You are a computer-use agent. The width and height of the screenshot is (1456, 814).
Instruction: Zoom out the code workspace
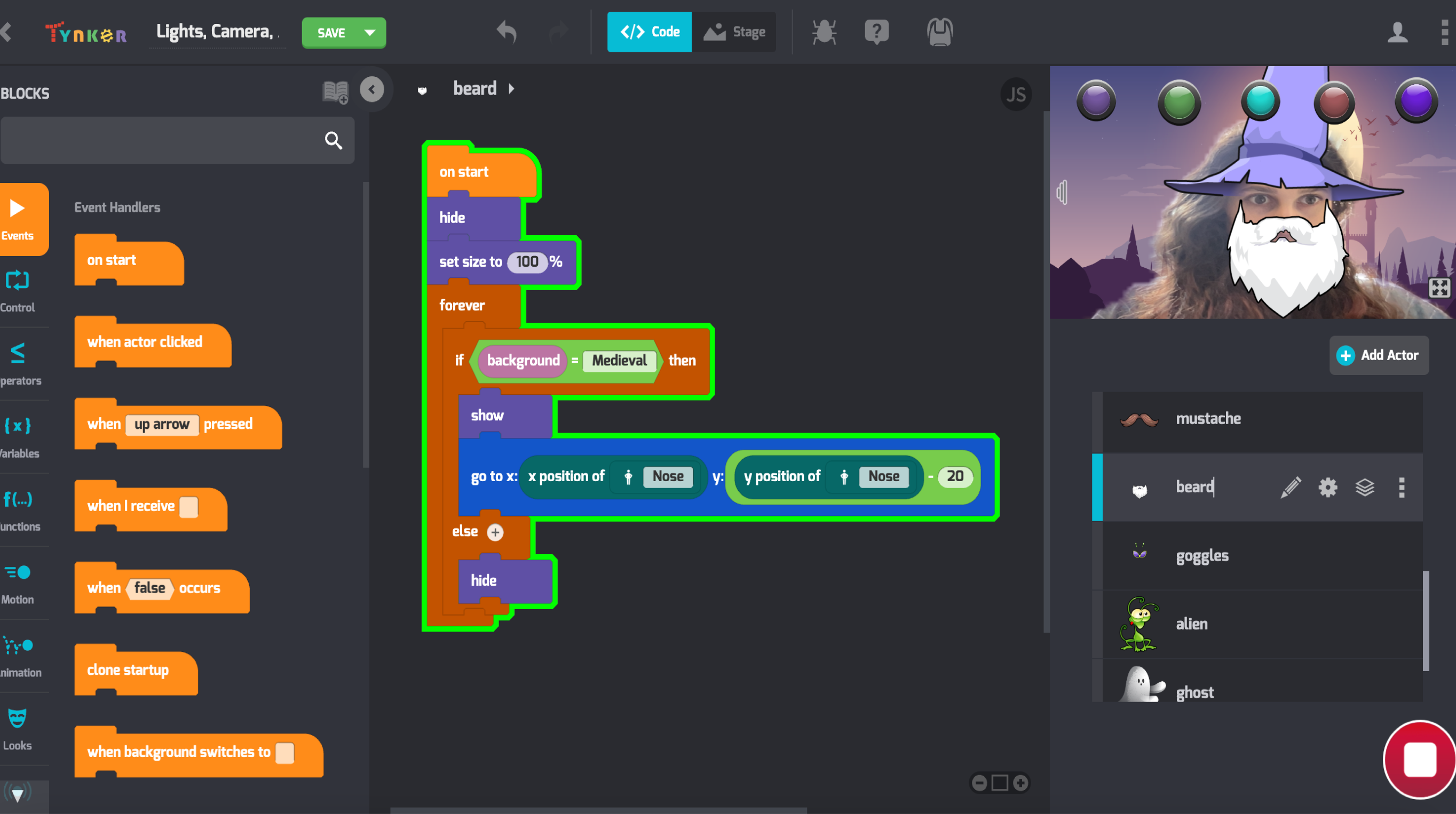979,783
